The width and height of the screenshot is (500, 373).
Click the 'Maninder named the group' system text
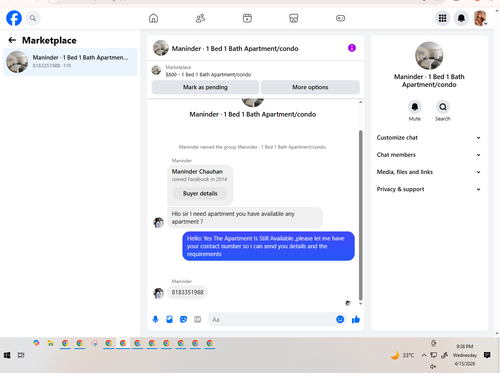point(253,147)
